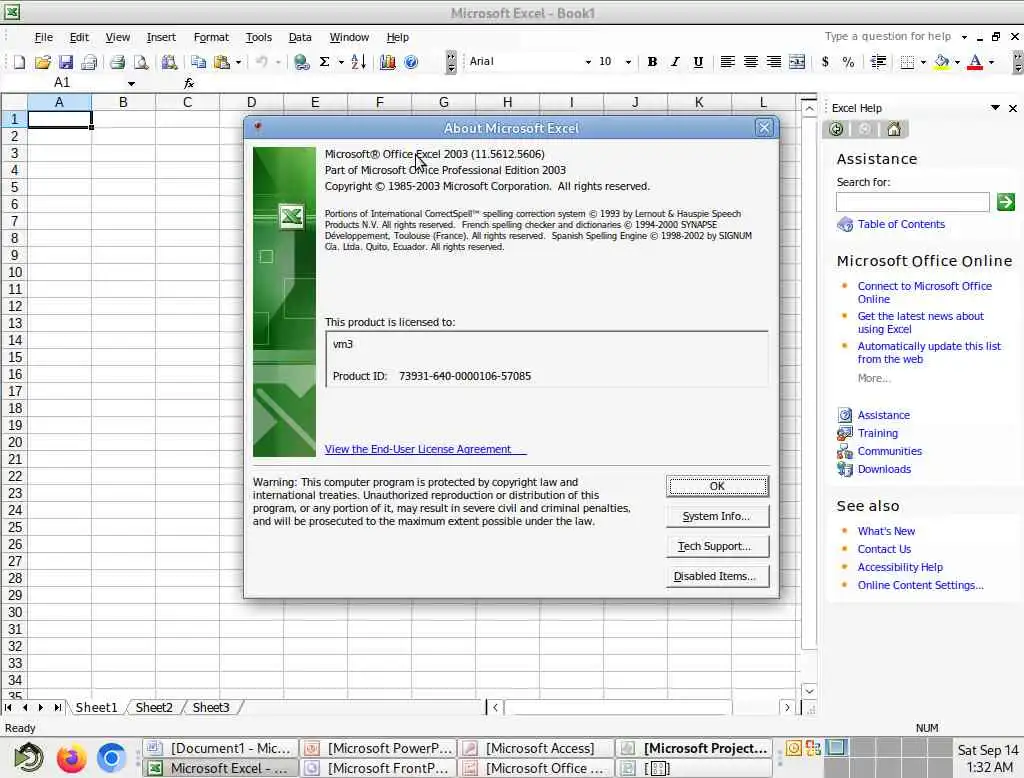
Task: Align cell text left
Action: click(x=728, y=62)
